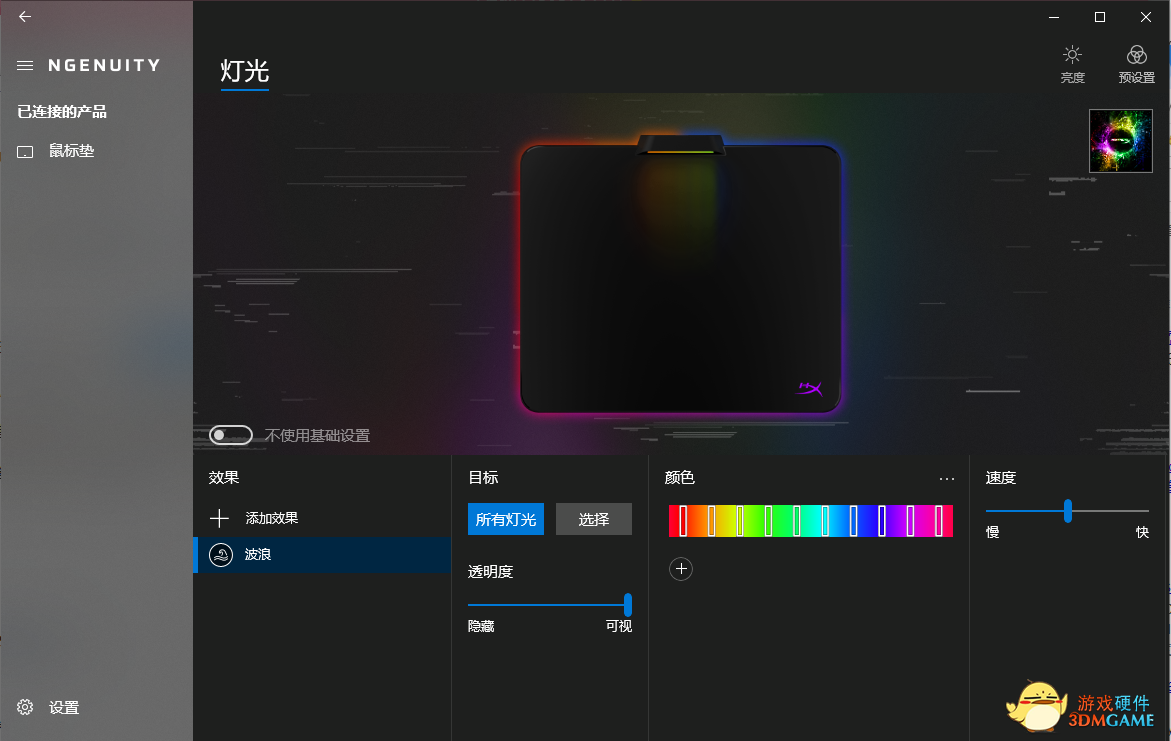The height and width of the screenshot is (741, 1171).
Task: Close the NGENUITY window
Action: (1146, 16)
